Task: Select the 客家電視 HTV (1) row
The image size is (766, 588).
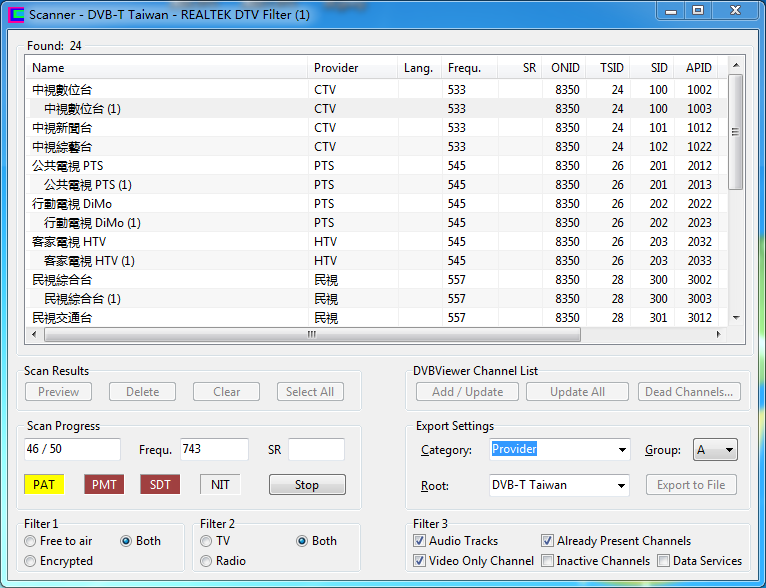Action: (x=376, y=261)
